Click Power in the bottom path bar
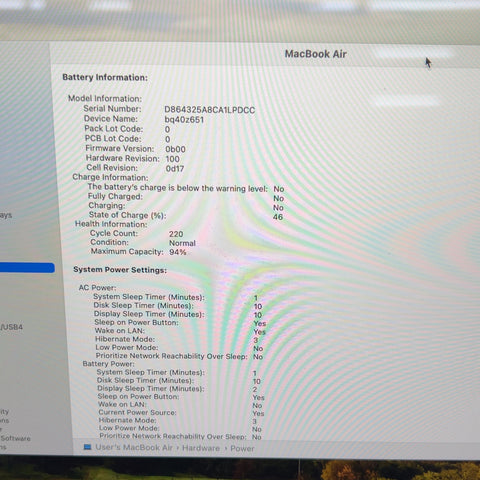 [x=242, y=449]
